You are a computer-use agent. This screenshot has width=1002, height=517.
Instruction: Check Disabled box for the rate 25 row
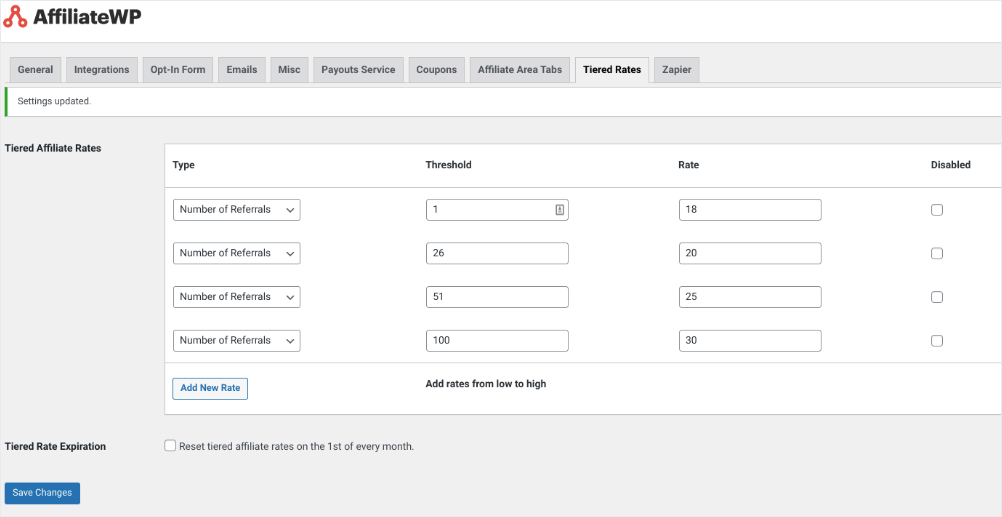click(x=937, y=297)
